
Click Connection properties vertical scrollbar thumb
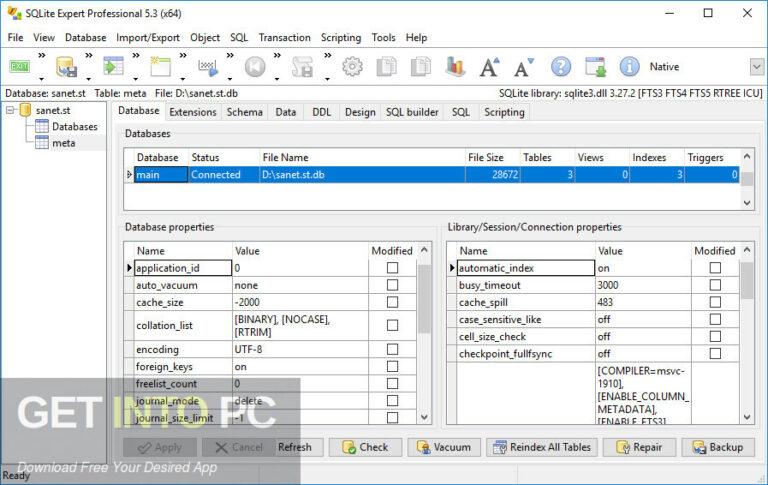pyautogui.click(x=746, y=280)
